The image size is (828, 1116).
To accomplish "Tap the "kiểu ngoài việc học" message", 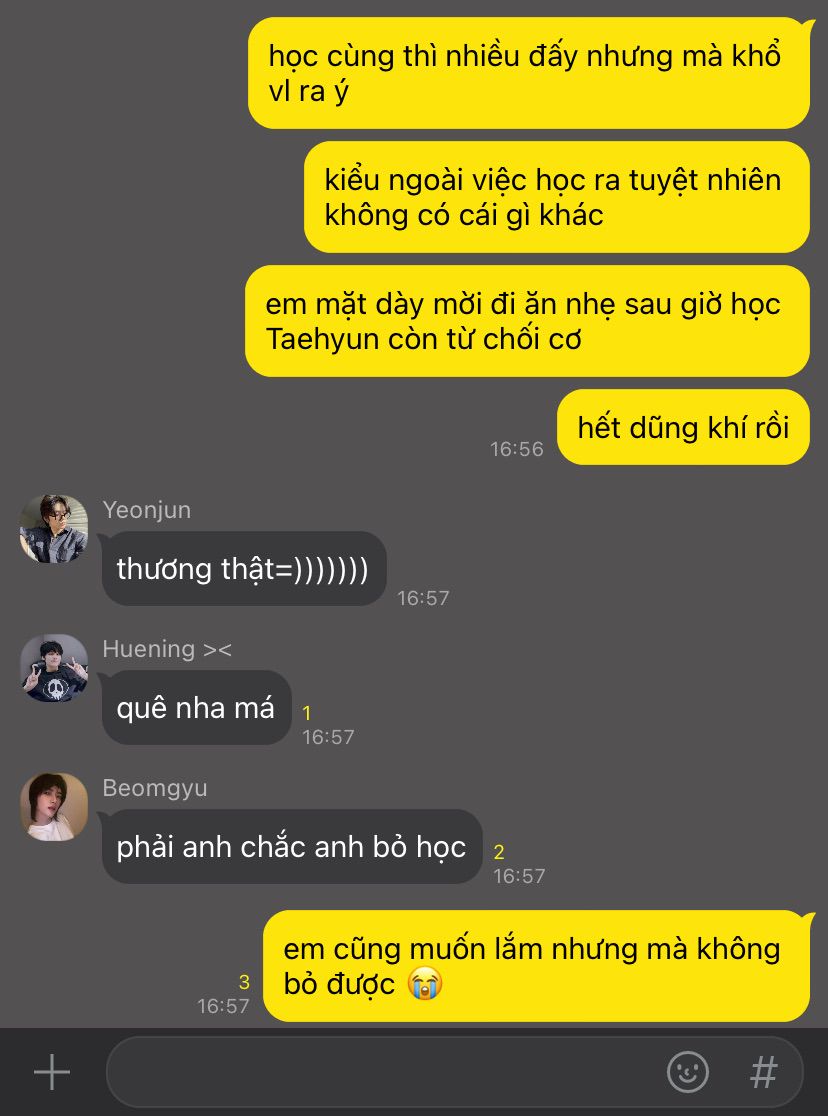I will (x=557, y=197).
